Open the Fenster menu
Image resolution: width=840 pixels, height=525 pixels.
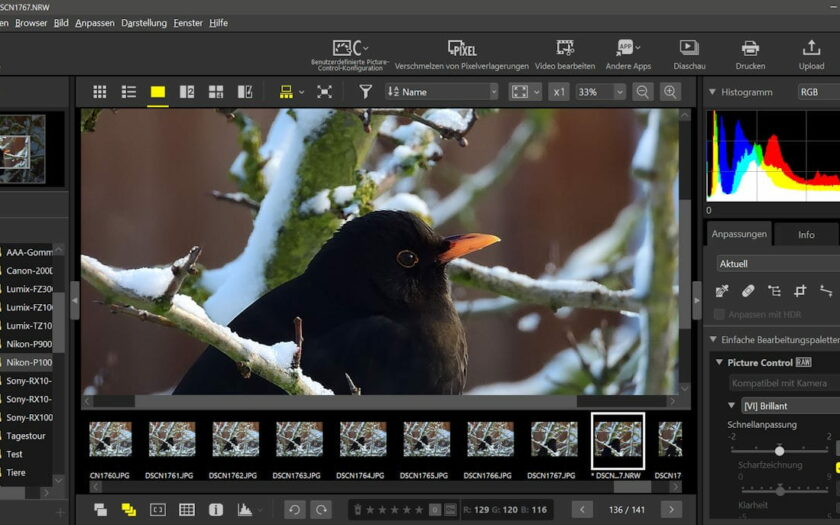(188, 23)
